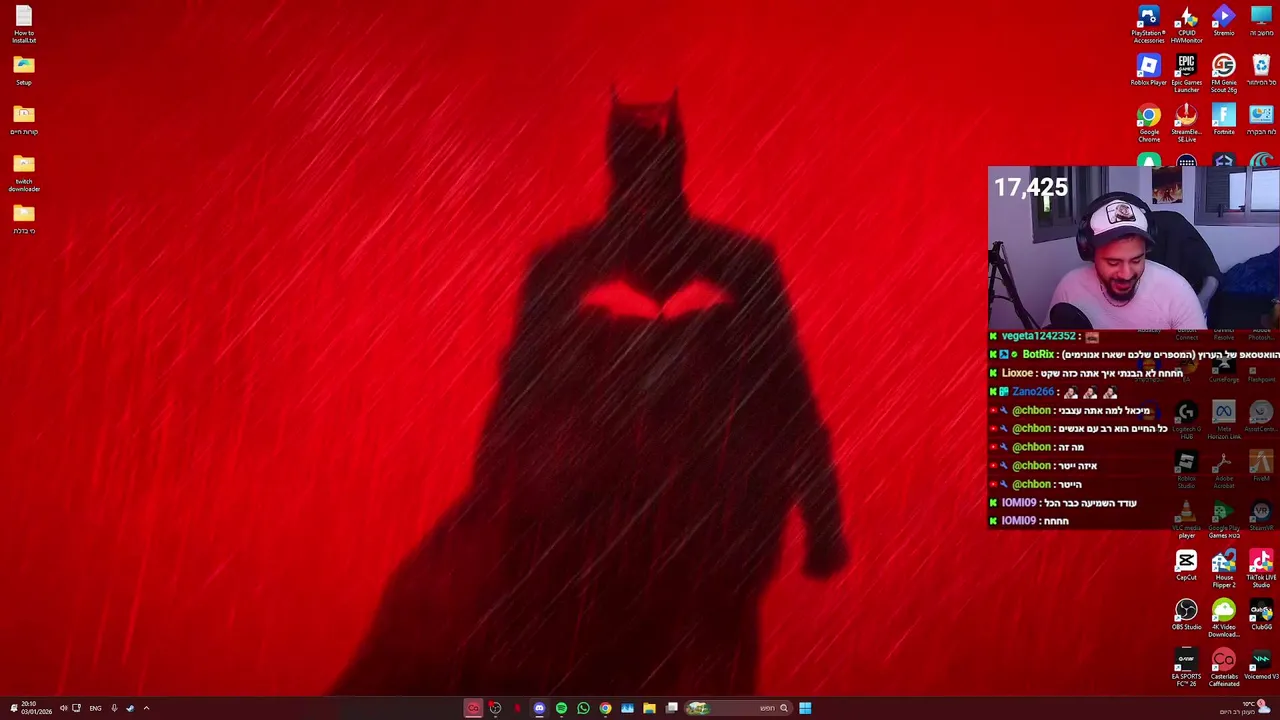Open the EA SPORTS FC 26 shortcut
The image size is (1280, 720).
tap(1186, 668)
